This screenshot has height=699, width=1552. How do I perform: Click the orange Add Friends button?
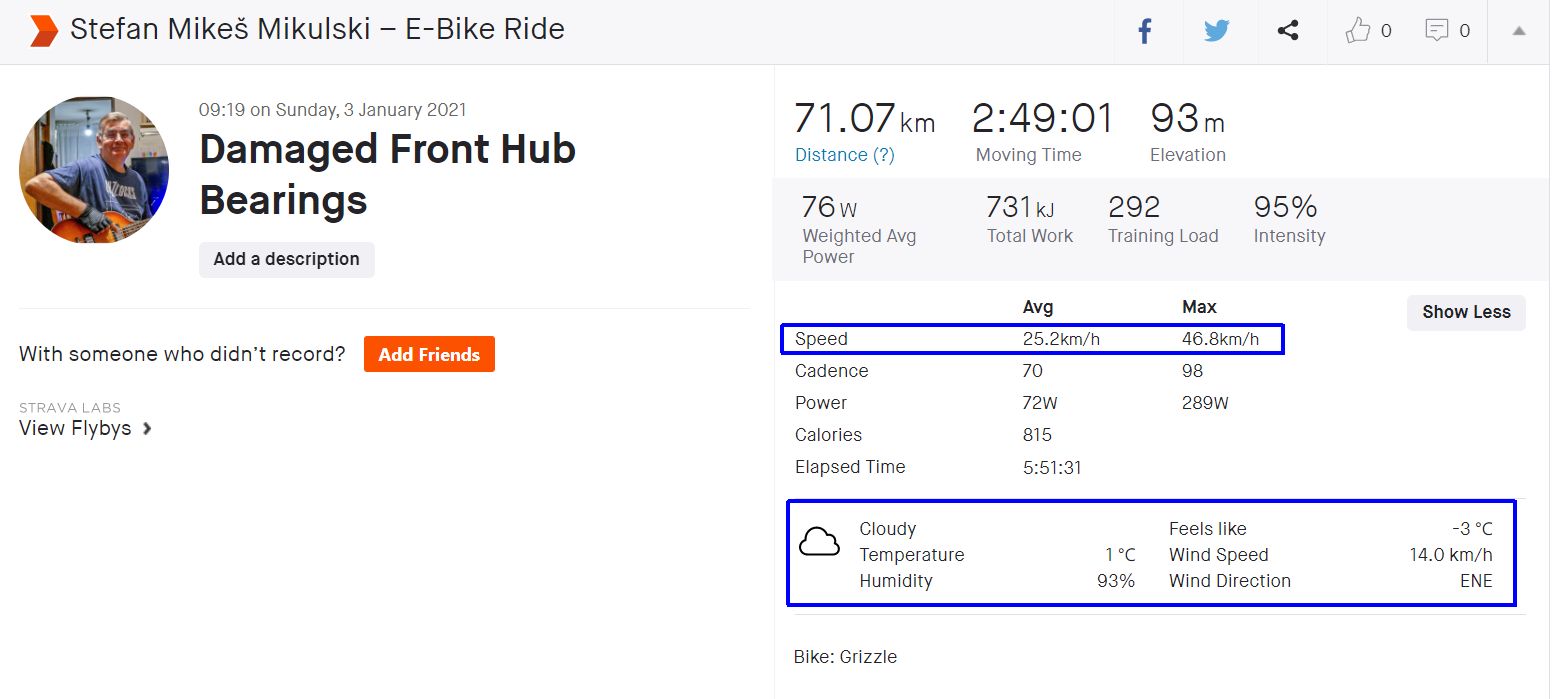[429, 354]
